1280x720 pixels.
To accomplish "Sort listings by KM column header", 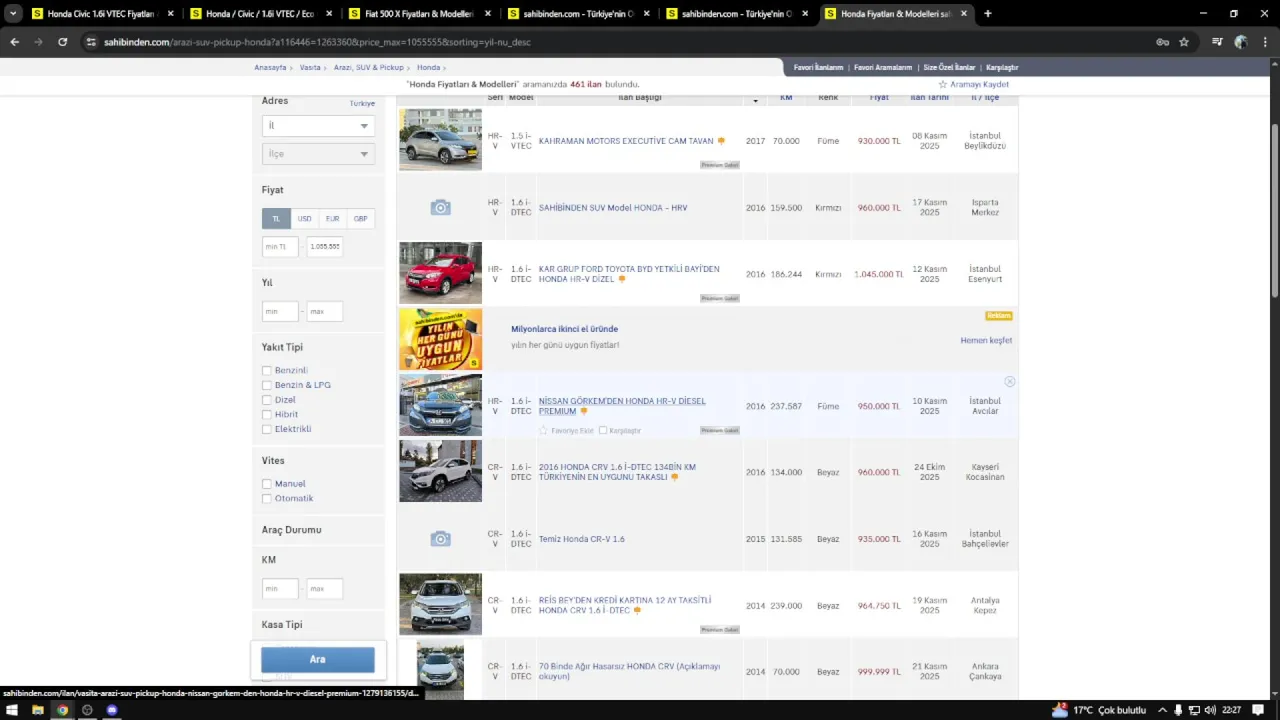I will tap(786, 98).
